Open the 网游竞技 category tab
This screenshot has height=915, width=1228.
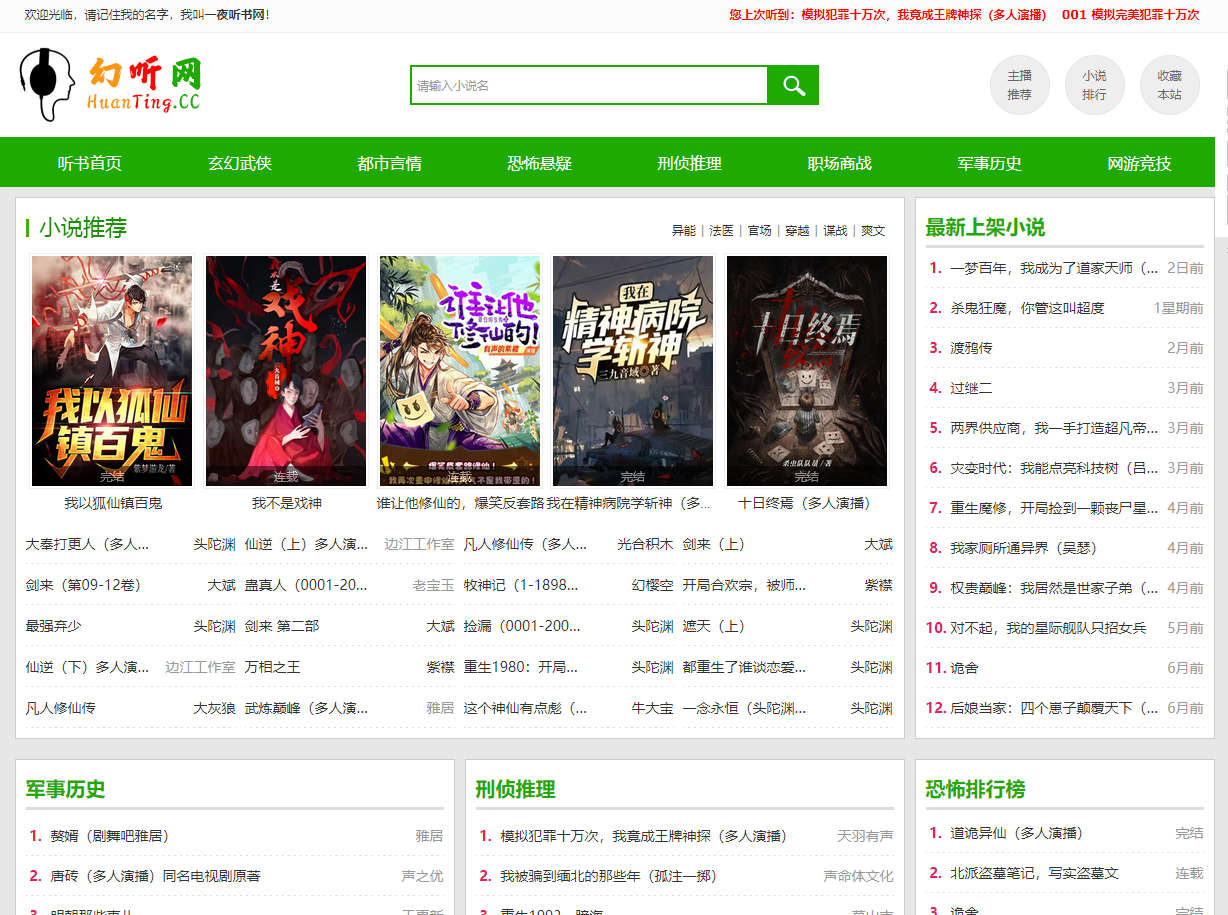pyautogui.click(x=1140, y=163)
